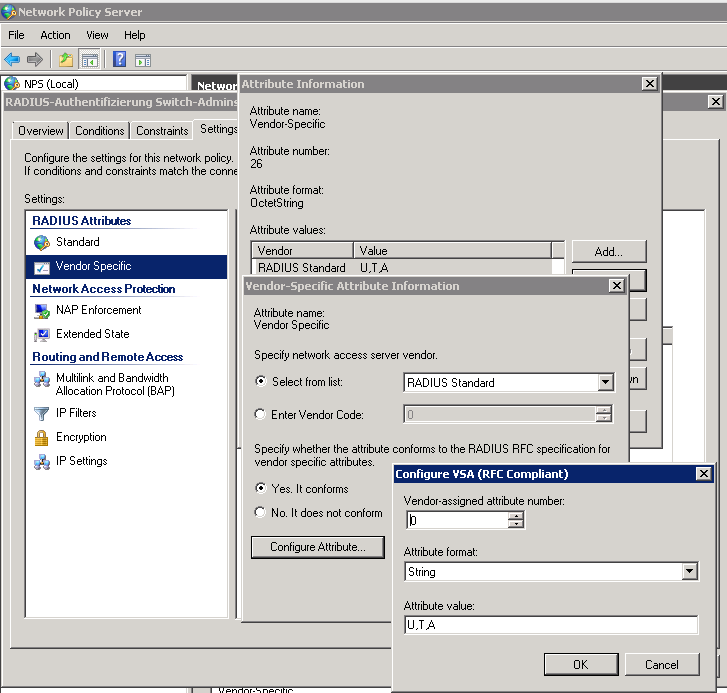Click Cancel in Configure VSA dialog

[x=662, y=664]
